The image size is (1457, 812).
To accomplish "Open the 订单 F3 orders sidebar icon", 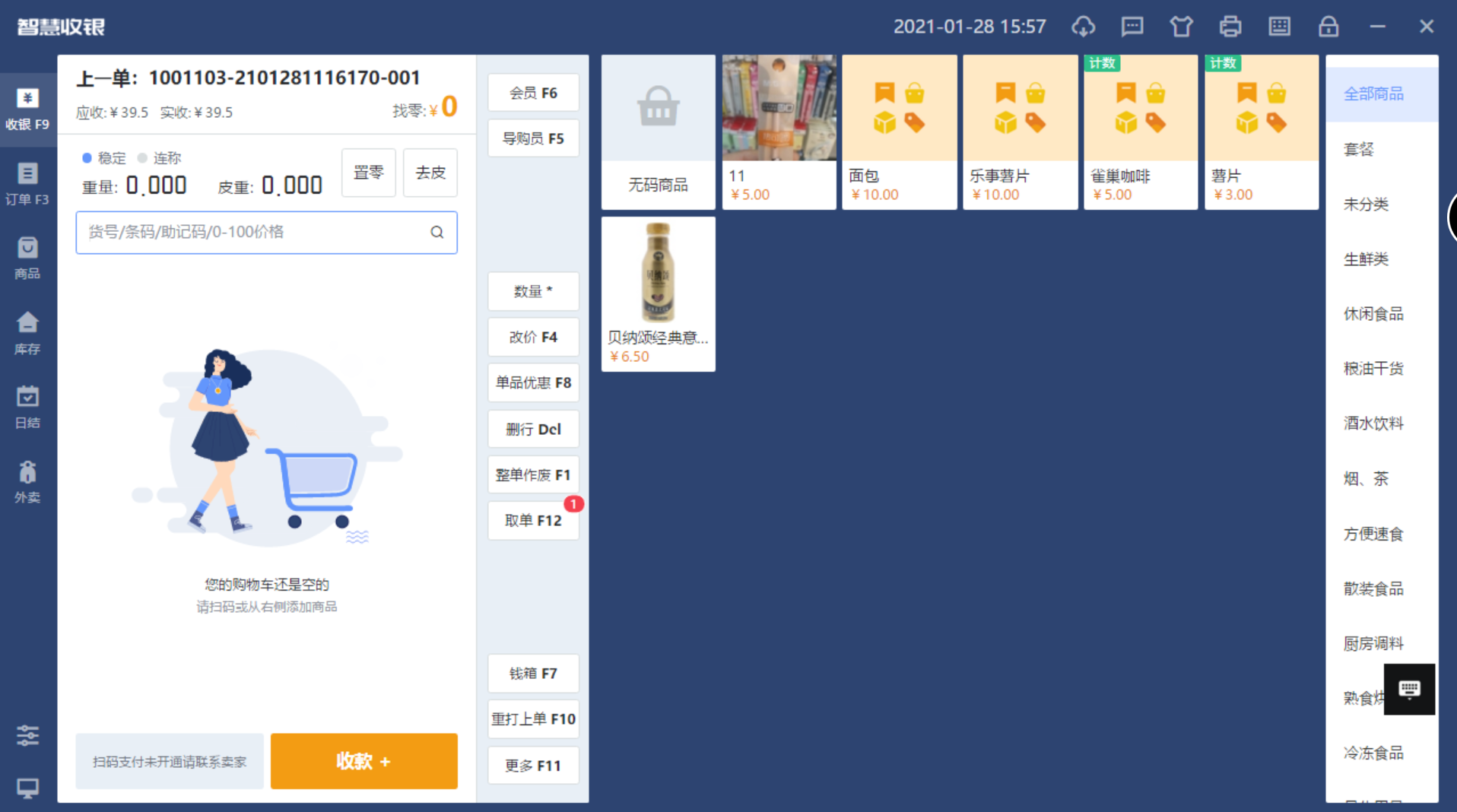I will pyautogui.click(x=27, y=183).
